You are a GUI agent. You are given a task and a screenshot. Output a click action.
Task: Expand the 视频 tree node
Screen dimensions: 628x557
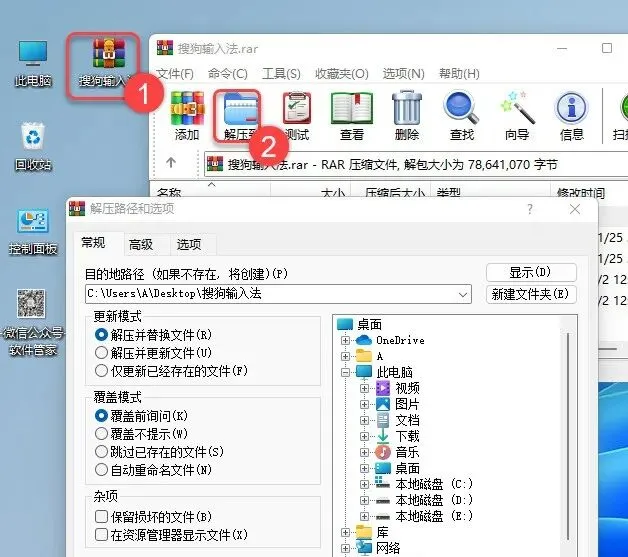click(x=364, y=388)
